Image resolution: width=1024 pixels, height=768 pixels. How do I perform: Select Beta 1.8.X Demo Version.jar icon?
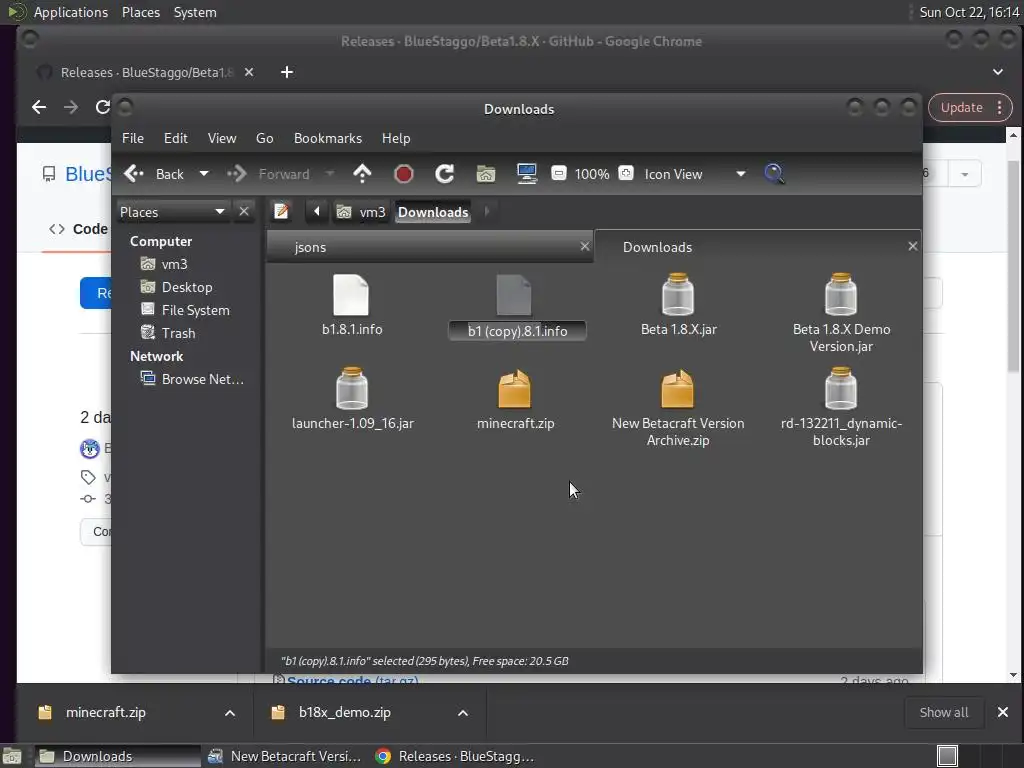840,295
